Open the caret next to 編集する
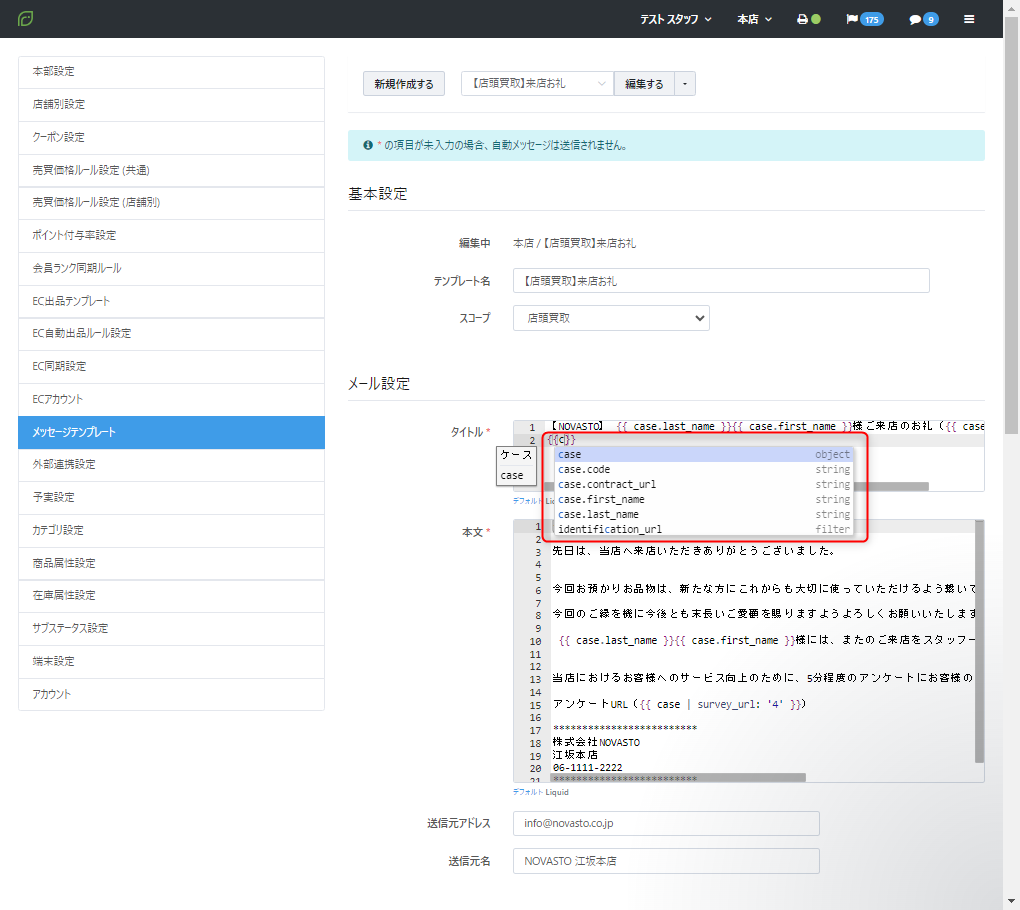 pyautogui.click(x=684, y=84)
